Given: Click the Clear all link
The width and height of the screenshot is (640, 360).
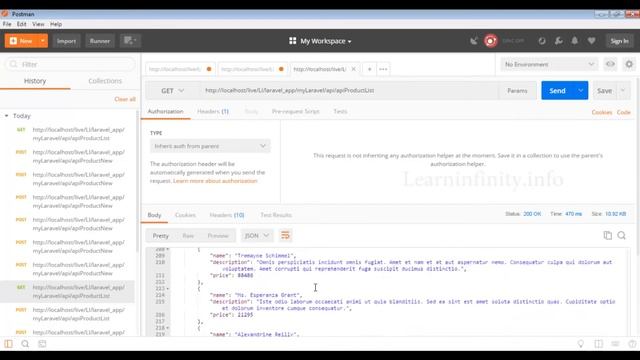Looking at the screenshot, I should coord(125,99).
